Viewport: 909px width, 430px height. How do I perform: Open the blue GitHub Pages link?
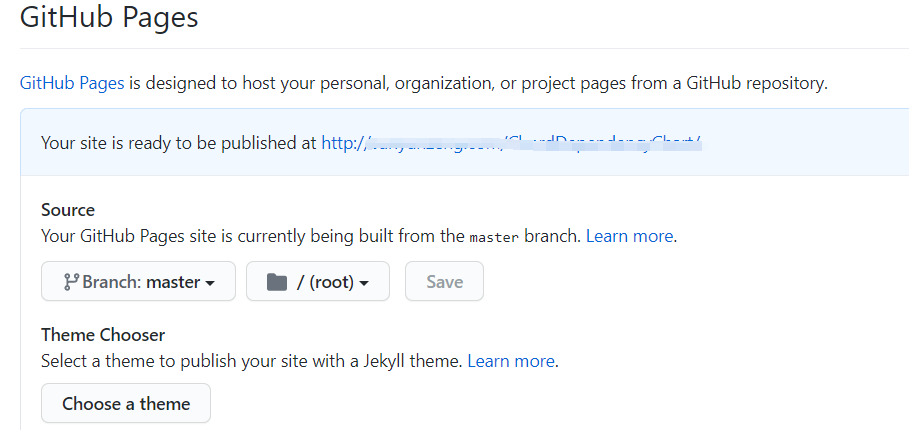pyautogui.click(x=72, y=83)
